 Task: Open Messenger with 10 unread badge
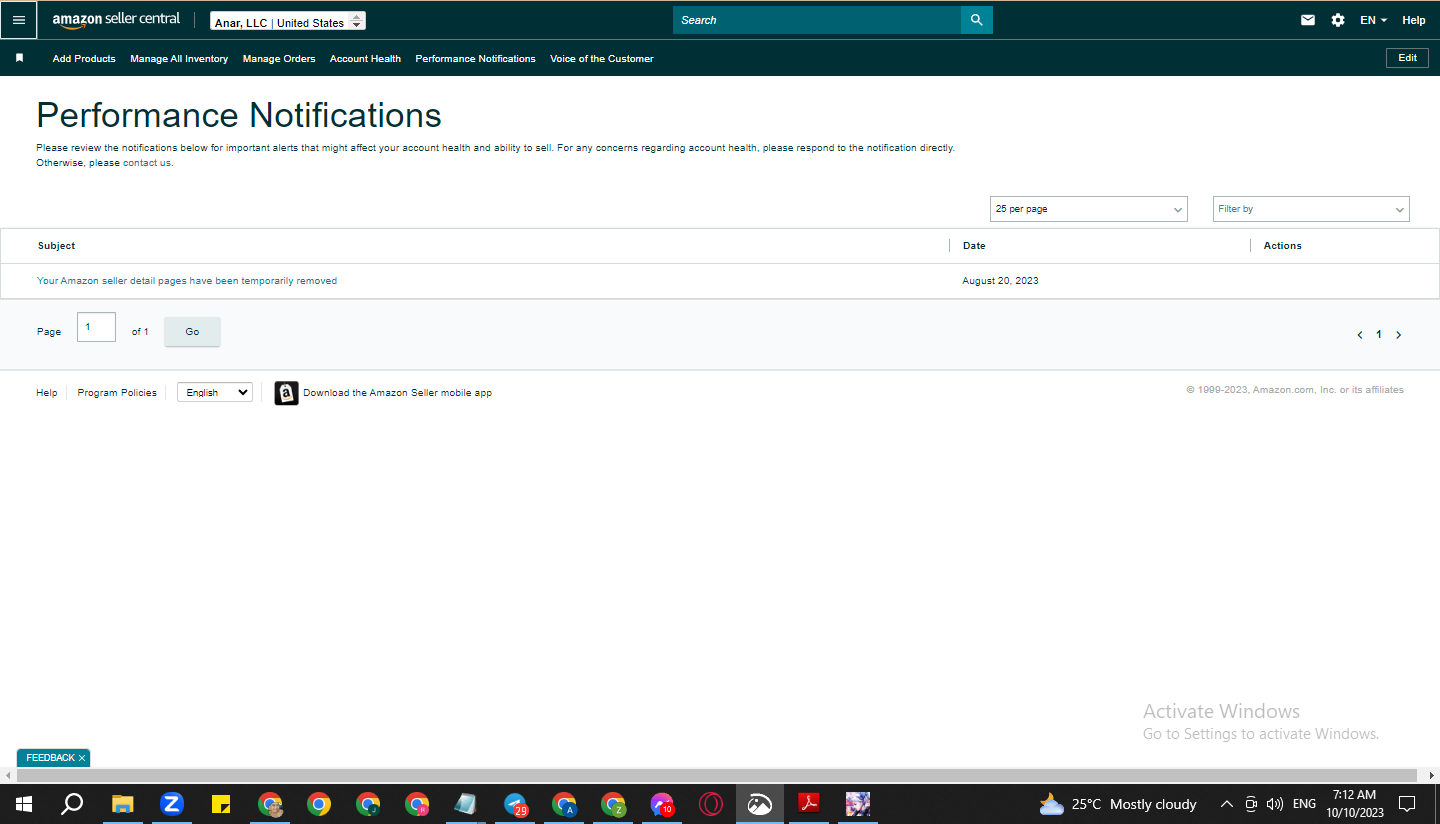[x=662, y=804]
